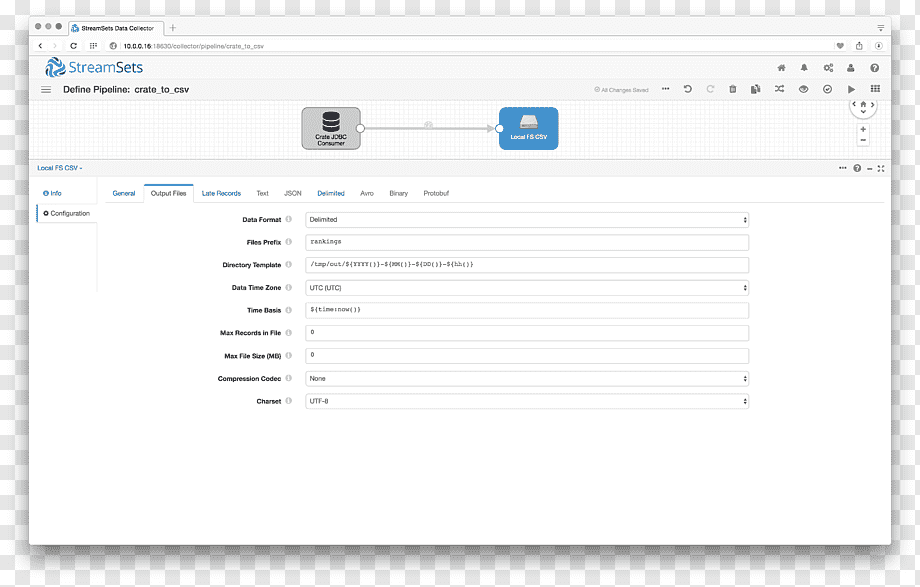
Task: Auto arrange the pipeline with shuffle icon
Action: tap(779, 89)
